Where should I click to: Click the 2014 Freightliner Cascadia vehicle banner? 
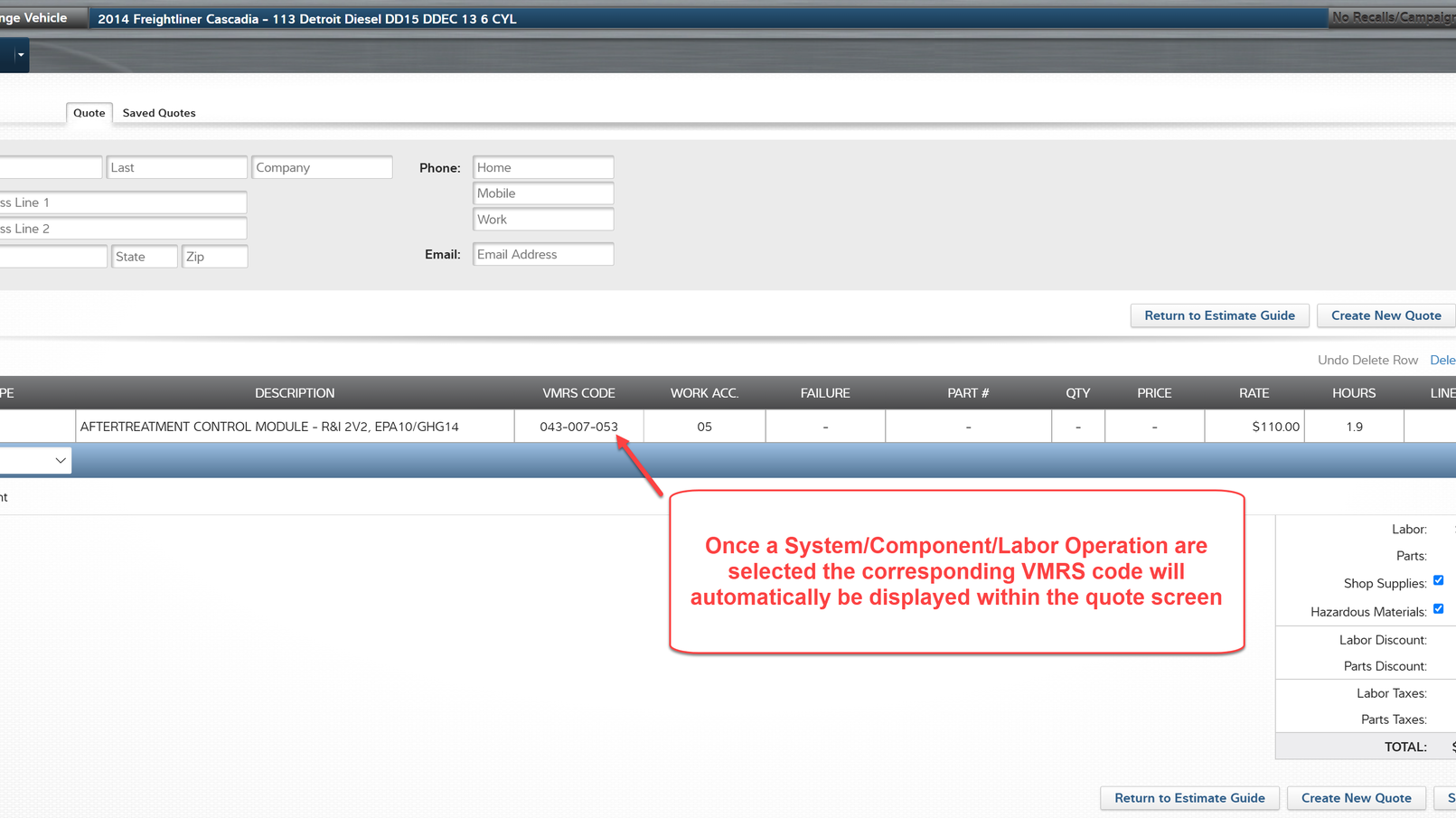click(307, 18)
